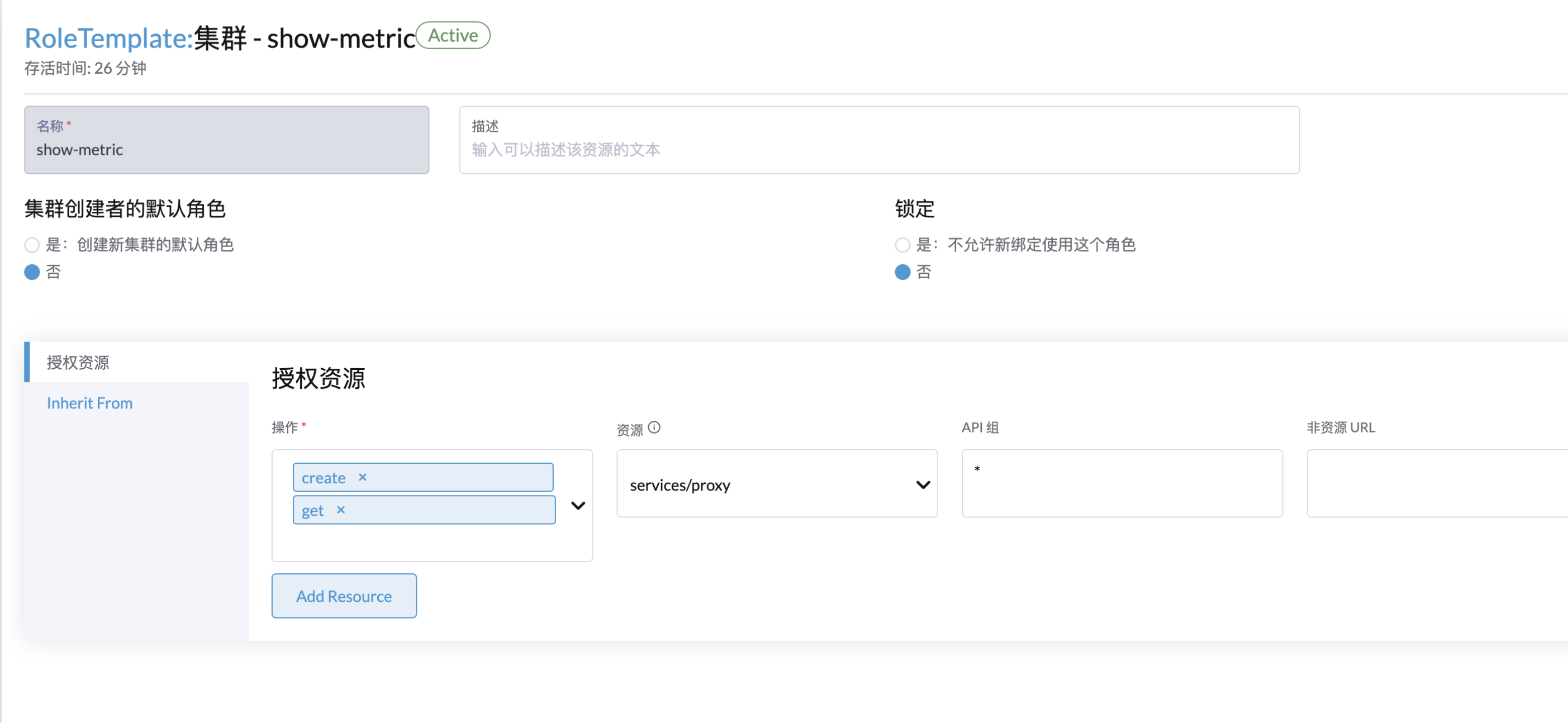Click the API 组 input field
The height and width of the screenshot is (723, 1568).
(1122, 484)
